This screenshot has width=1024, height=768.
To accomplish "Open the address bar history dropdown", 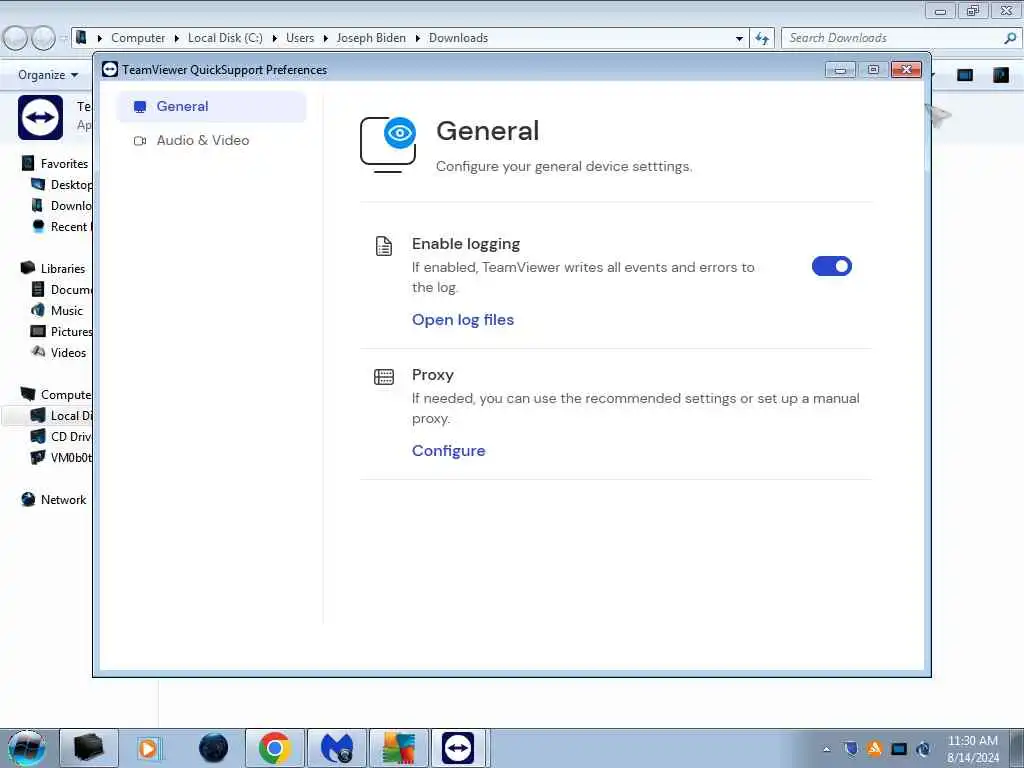I will (739, 39).
